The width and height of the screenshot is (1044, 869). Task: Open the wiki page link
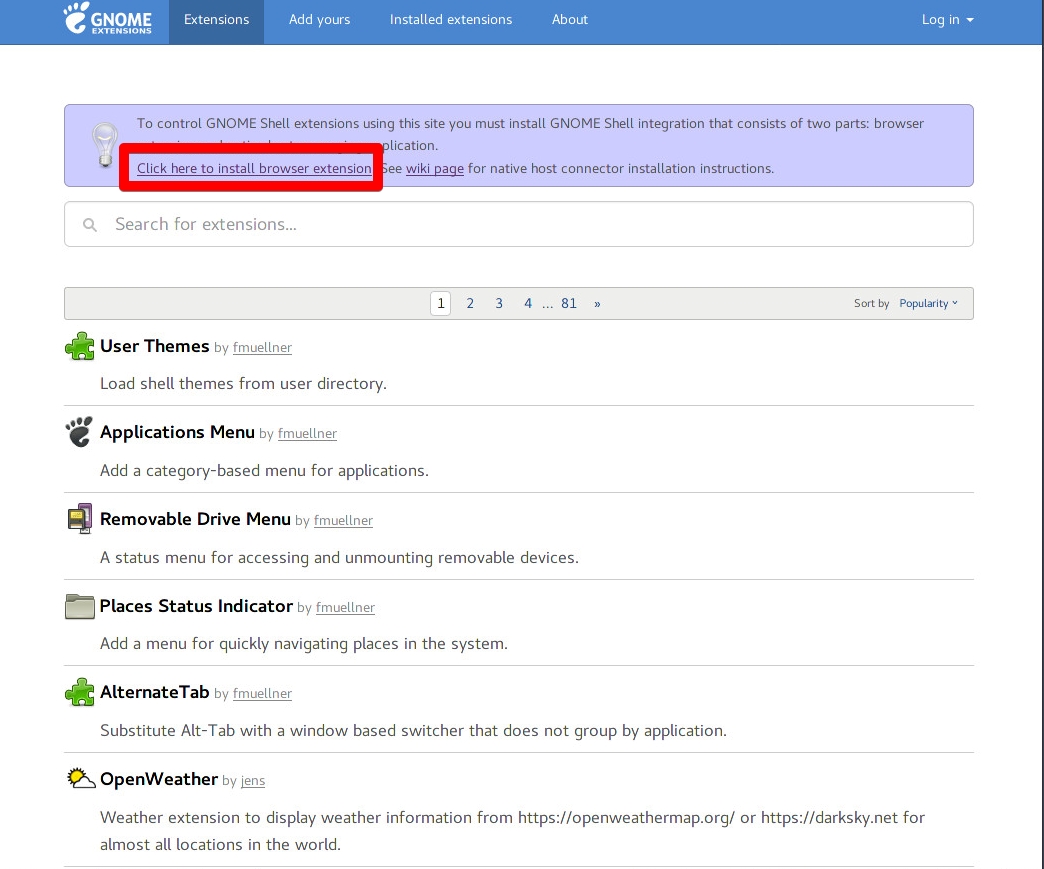[x=435, y=168]
